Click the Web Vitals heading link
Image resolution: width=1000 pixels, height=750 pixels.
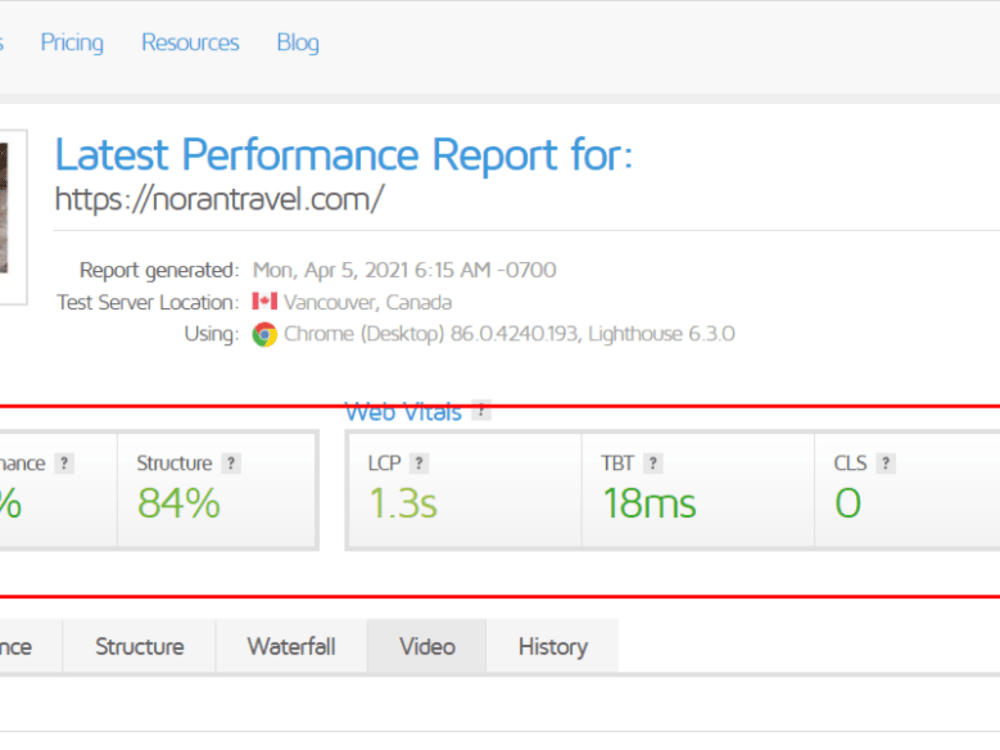[x=403, y=412]
